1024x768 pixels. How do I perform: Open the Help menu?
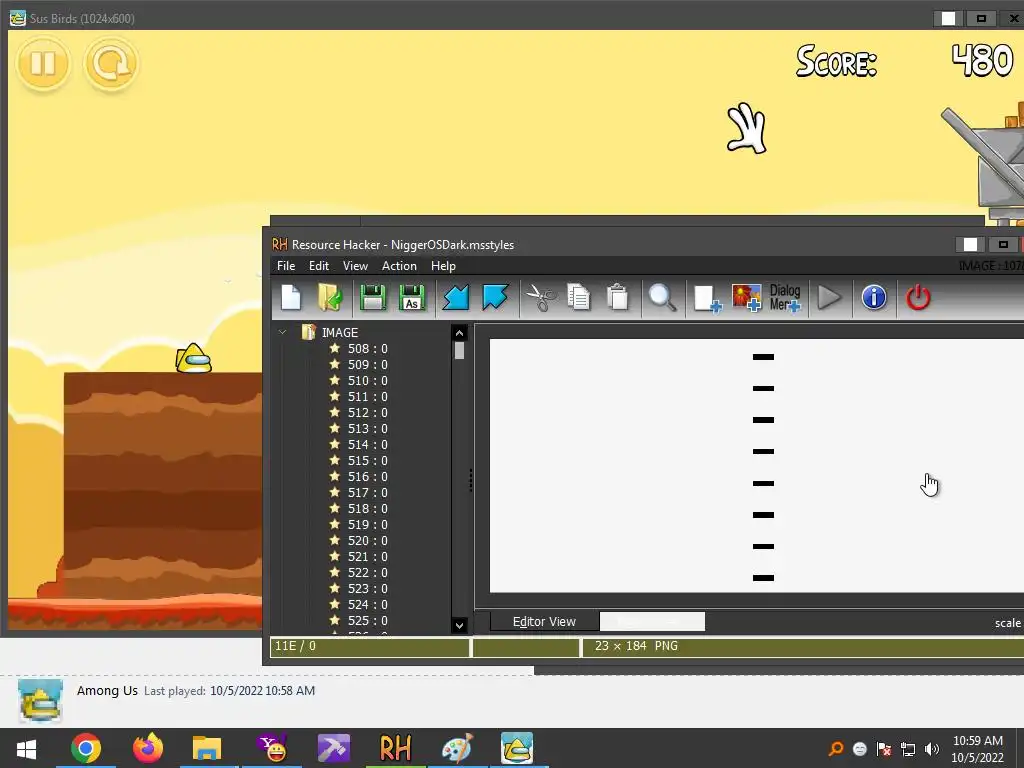pyautogui.click(x=443, y=266)
